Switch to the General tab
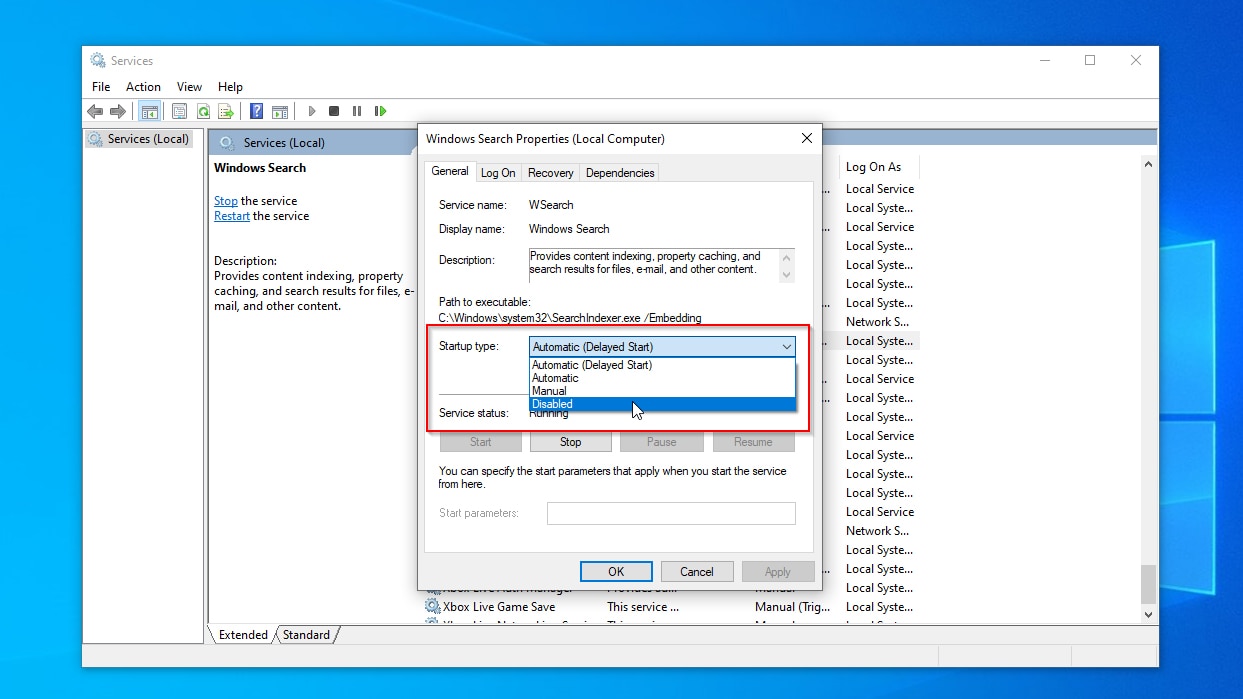 tap(450, 171)
